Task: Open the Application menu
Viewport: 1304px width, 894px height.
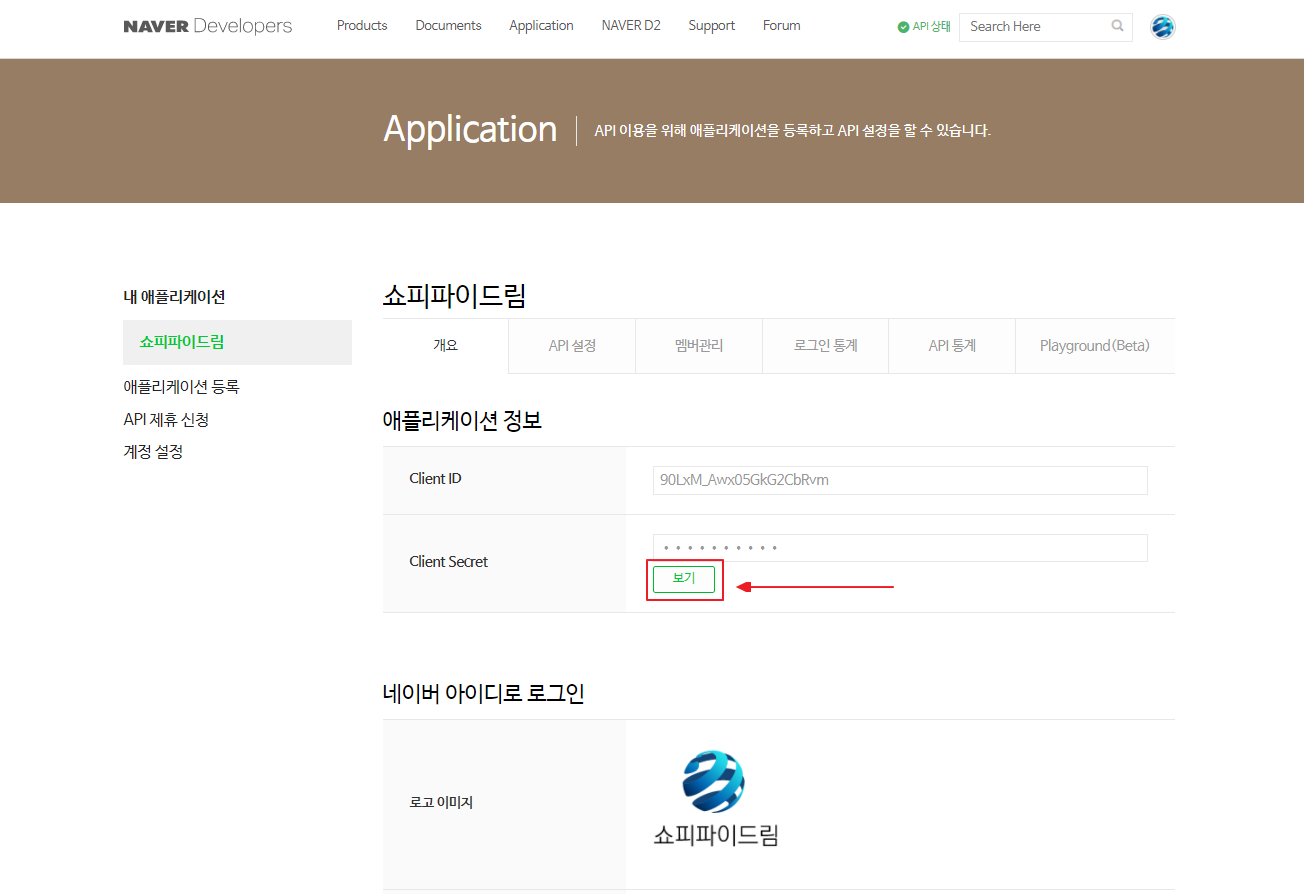Action: coord(541,26)
